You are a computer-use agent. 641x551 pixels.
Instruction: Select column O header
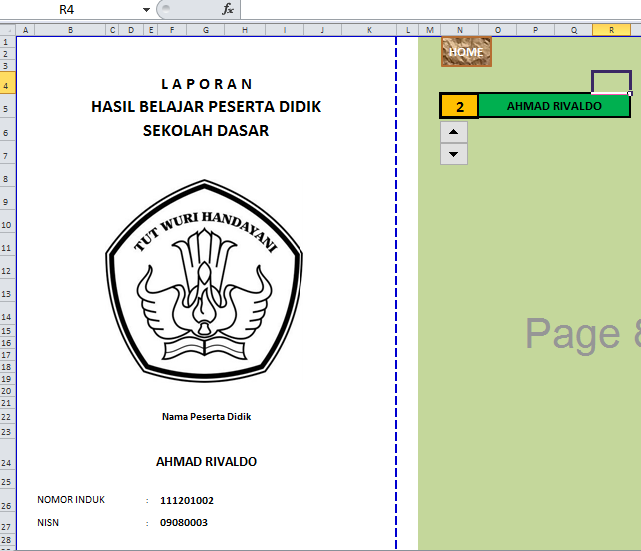point(498,30)
